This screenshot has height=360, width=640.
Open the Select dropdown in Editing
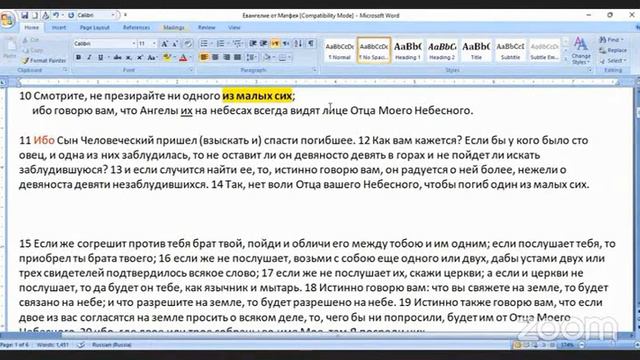click(x=612, y=60)
